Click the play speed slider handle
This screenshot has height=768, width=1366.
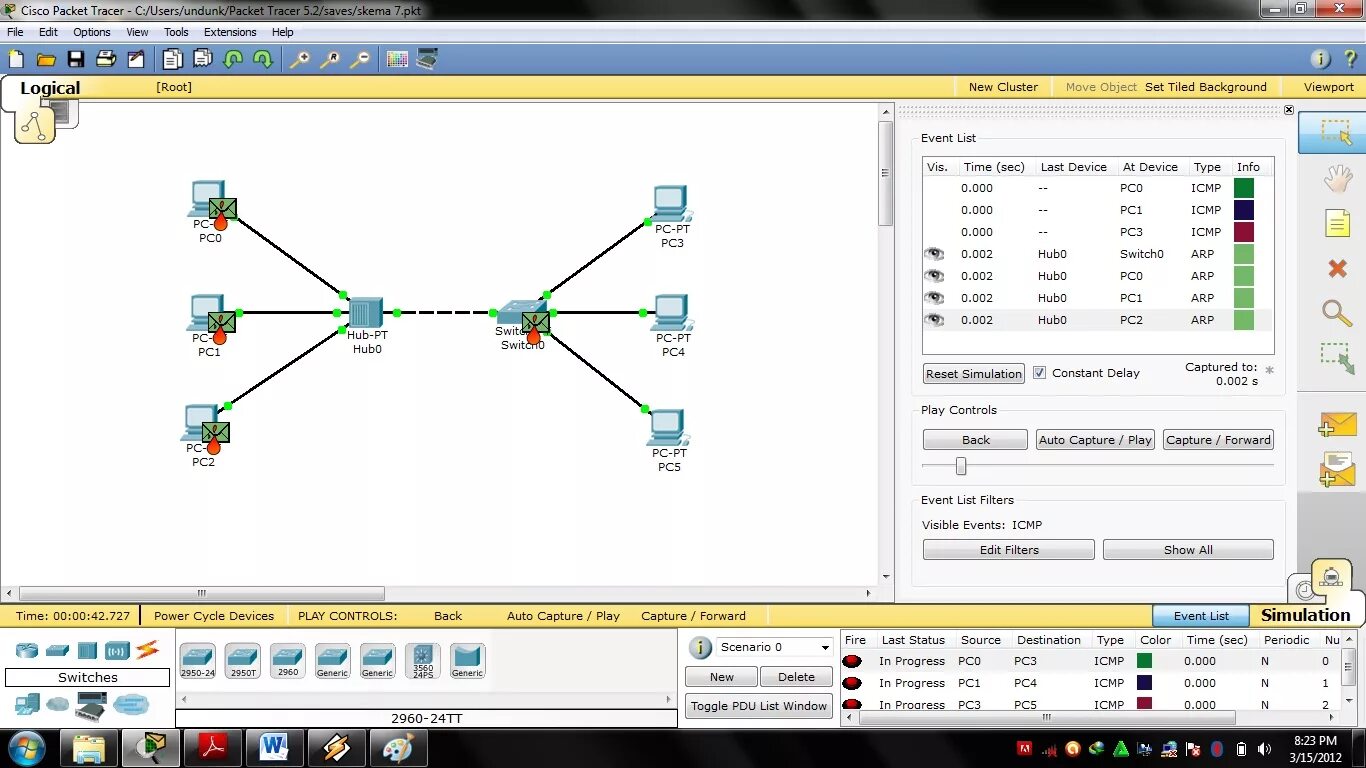[961, 466]
